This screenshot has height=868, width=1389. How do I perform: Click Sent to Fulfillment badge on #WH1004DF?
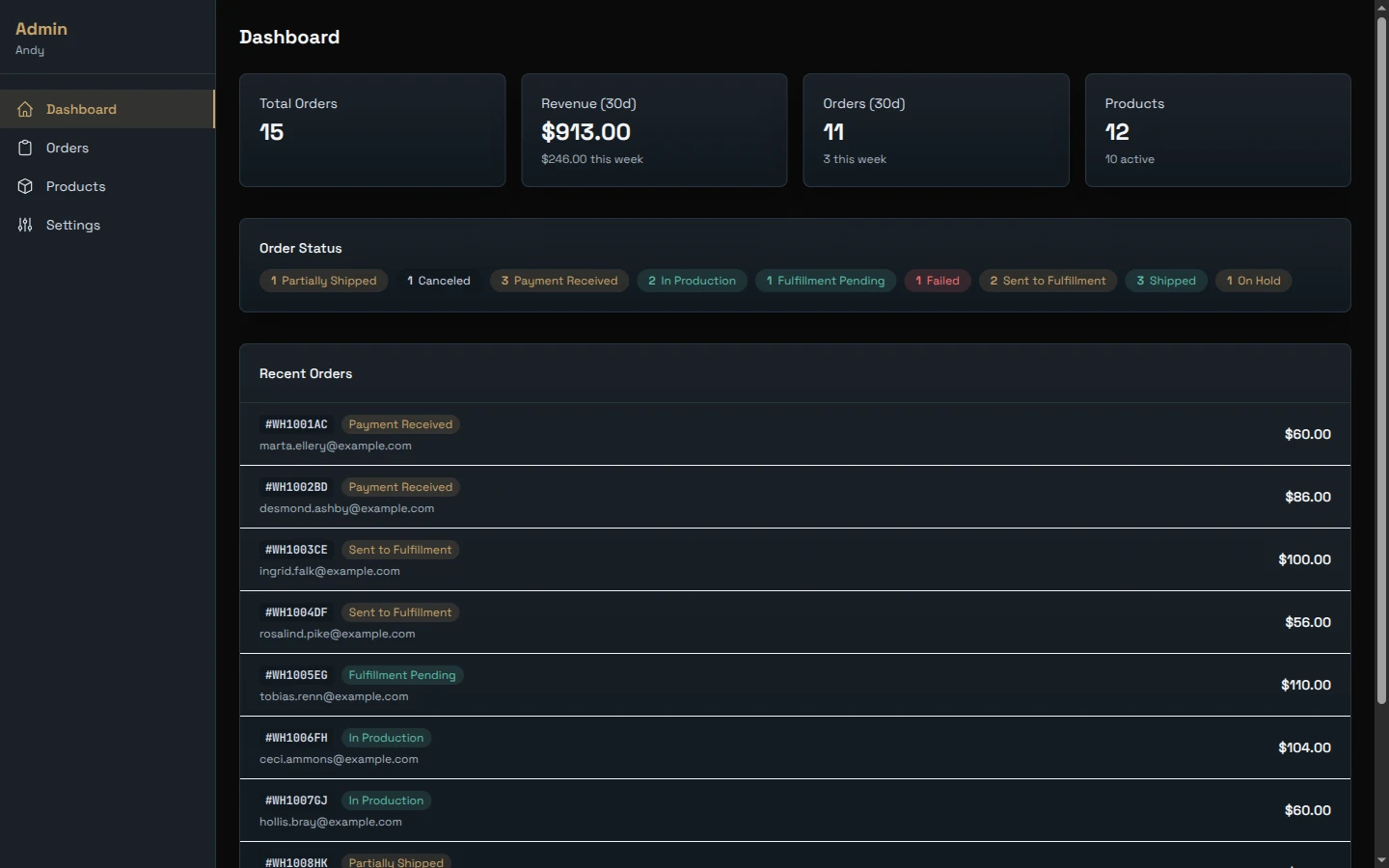[x=400, y=612]
